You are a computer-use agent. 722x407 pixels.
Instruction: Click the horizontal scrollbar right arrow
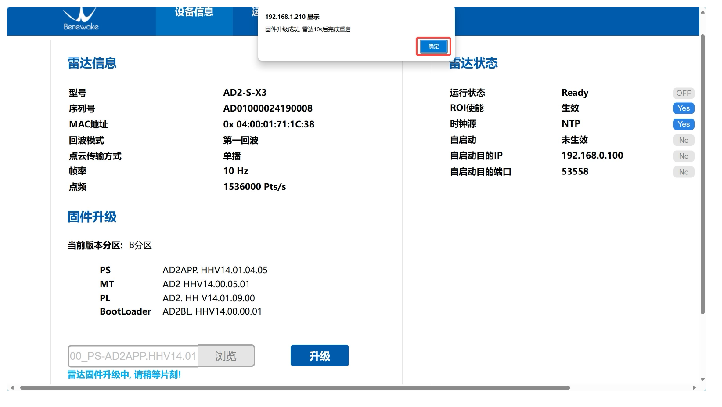pyautogui.click(x=694, y=388)
